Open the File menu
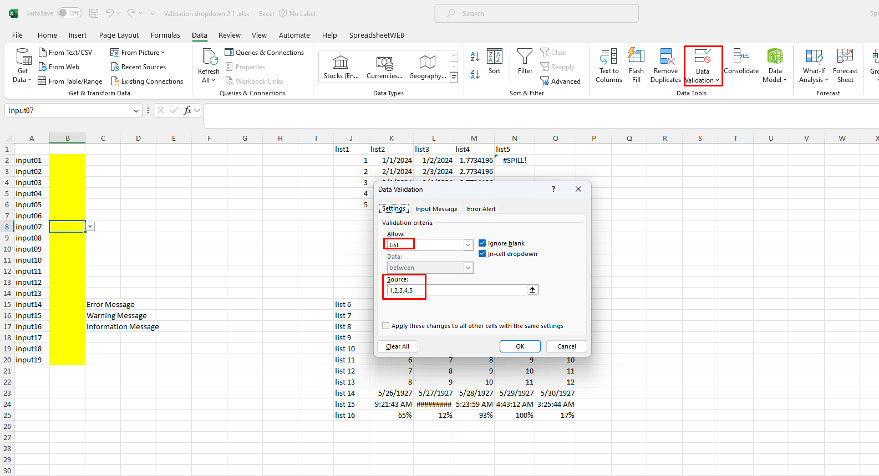 pyautogui.click(x=17, y=35)
